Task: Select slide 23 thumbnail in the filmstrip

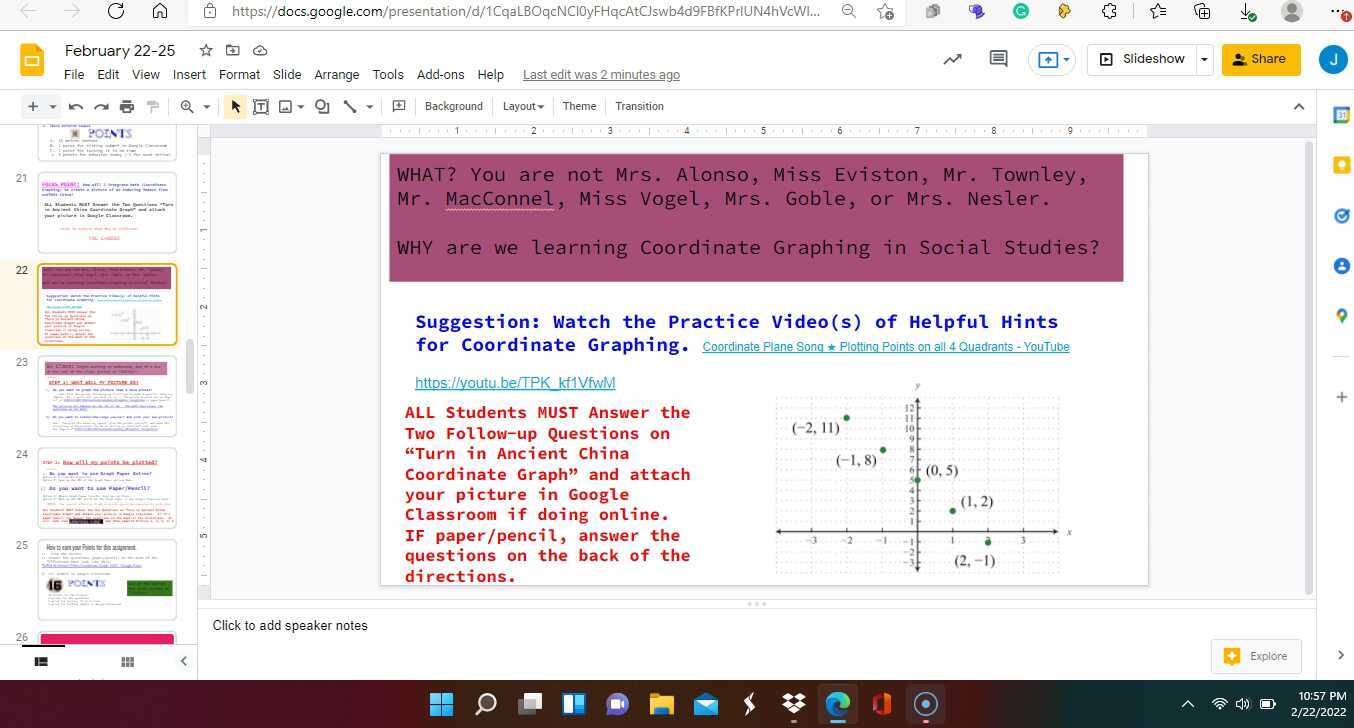Action: (107, 395)
